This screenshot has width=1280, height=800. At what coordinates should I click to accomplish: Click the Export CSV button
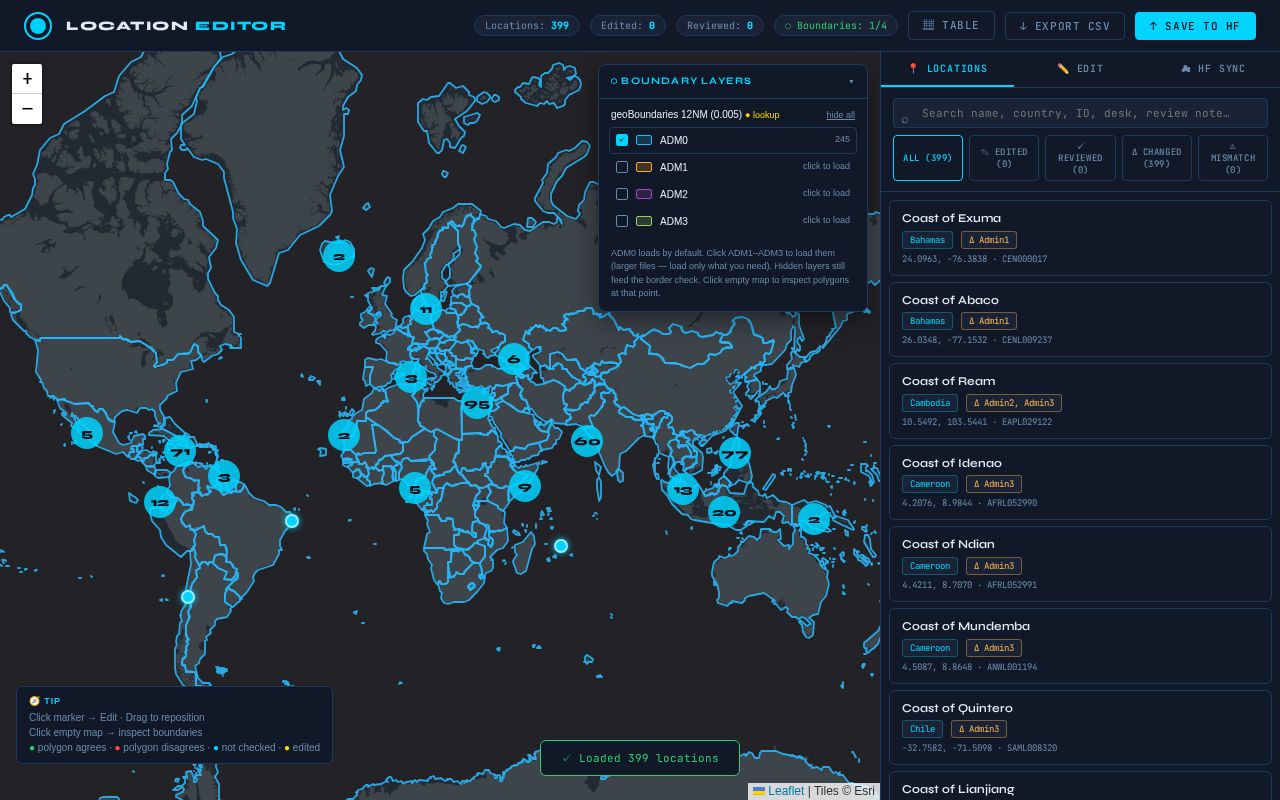(1065, 26)
